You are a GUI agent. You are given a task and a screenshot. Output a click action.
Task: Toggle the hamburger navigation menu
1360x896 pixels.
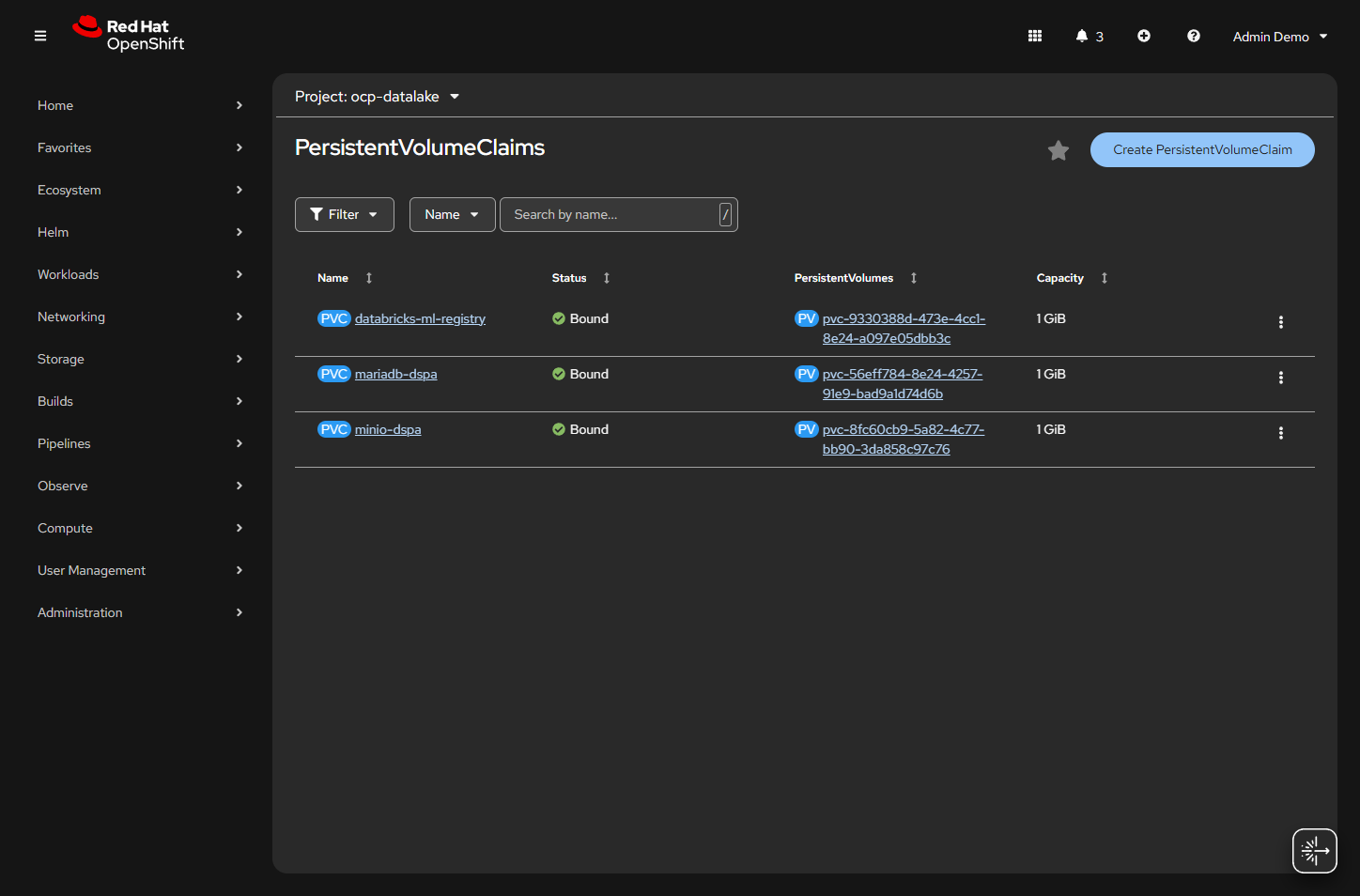[40, 36]
